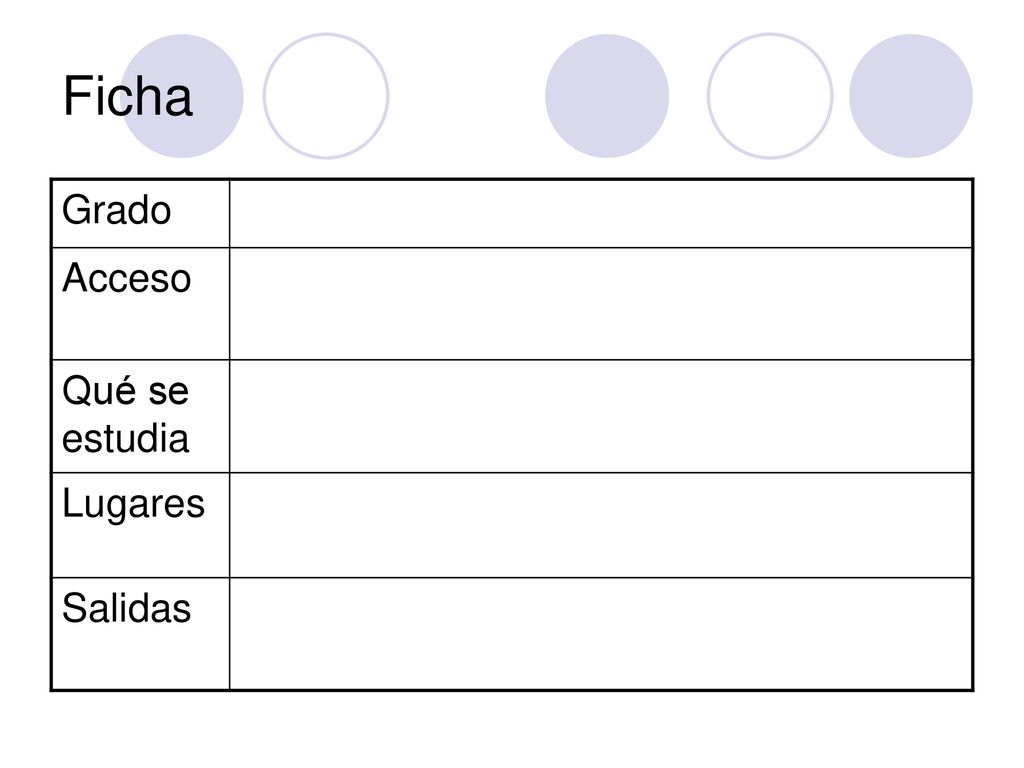The height and width of the screenshot is (768, 1024).
Task: Click the Ficha slide title
Action: [x=127, y=97]
